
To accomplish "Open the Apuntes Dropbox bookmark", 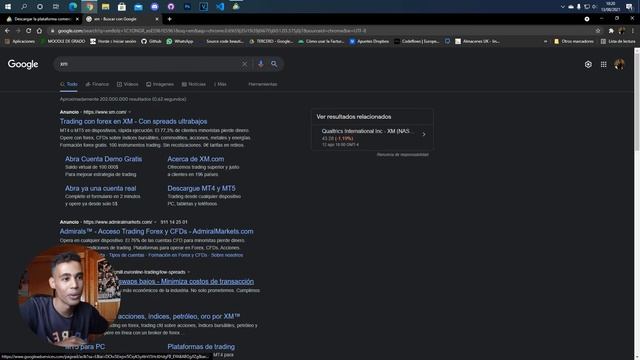I will 369,41.
